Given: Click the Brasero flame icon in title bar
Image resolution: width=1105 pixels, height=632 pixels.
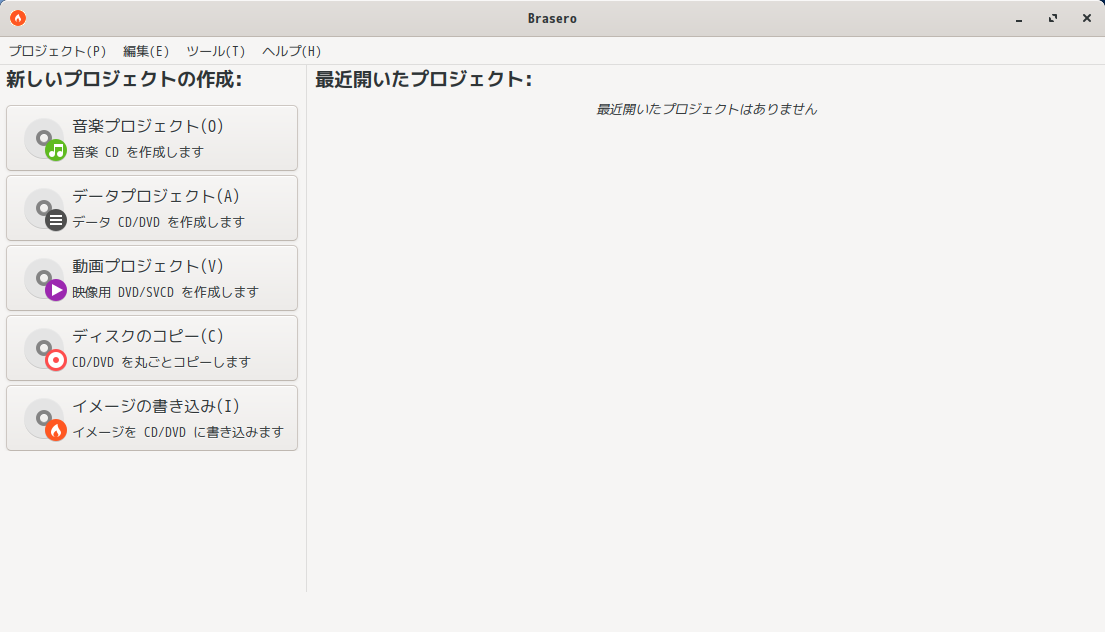Looking at the screenshot, I should click(x=18, y=18).
